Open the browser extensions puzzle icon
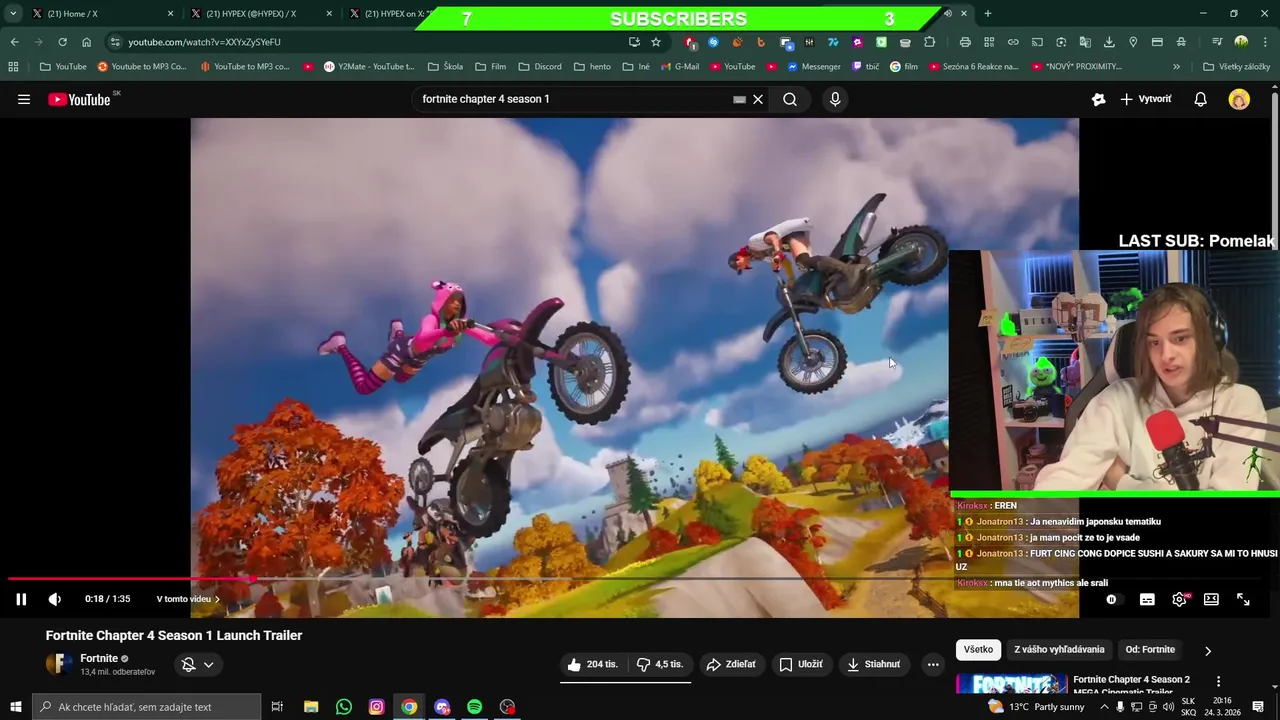The width and height of the screenshot is (1280, 720). point(929,42)
